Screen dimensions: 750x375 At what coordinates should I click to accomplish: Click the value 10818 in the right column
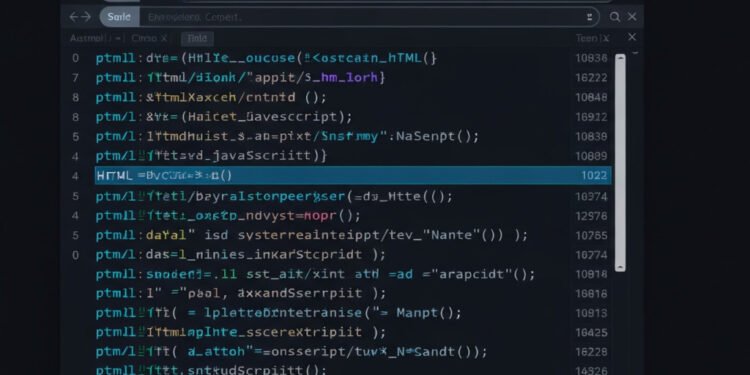point(591,274)
